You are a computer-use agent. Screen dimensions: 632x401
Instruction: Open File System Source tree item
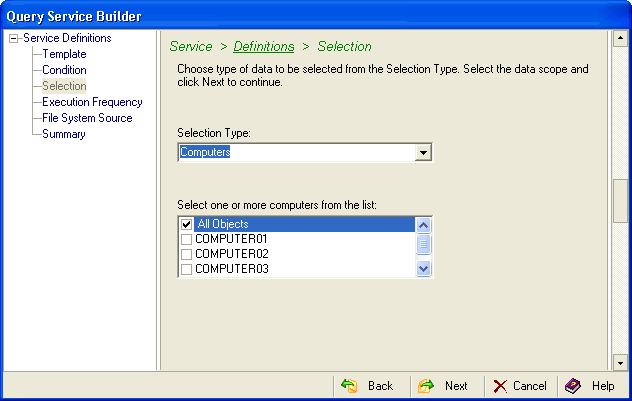tap(87, 118)
